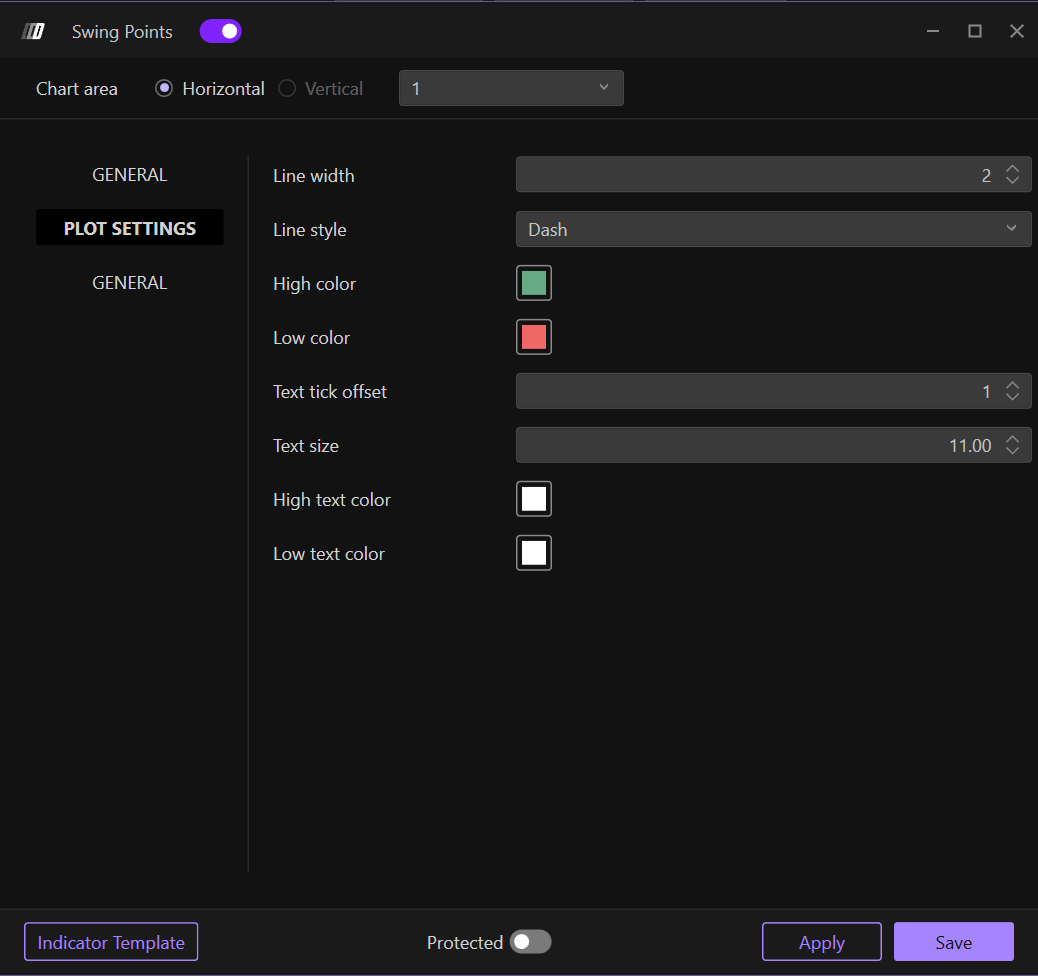Increase Line width with the up arrow
The height and width of the screenshot is (976, 1038).
1012,169
